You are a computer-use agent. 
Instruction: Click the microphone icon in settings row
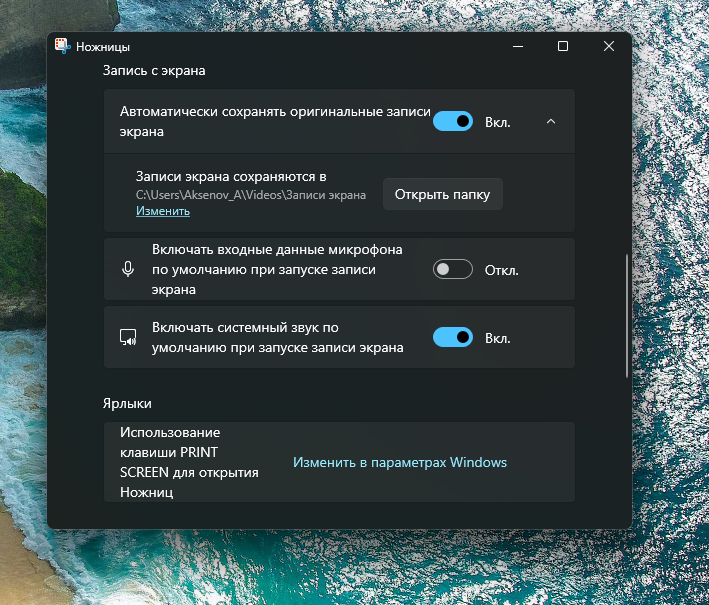(128, 269)
